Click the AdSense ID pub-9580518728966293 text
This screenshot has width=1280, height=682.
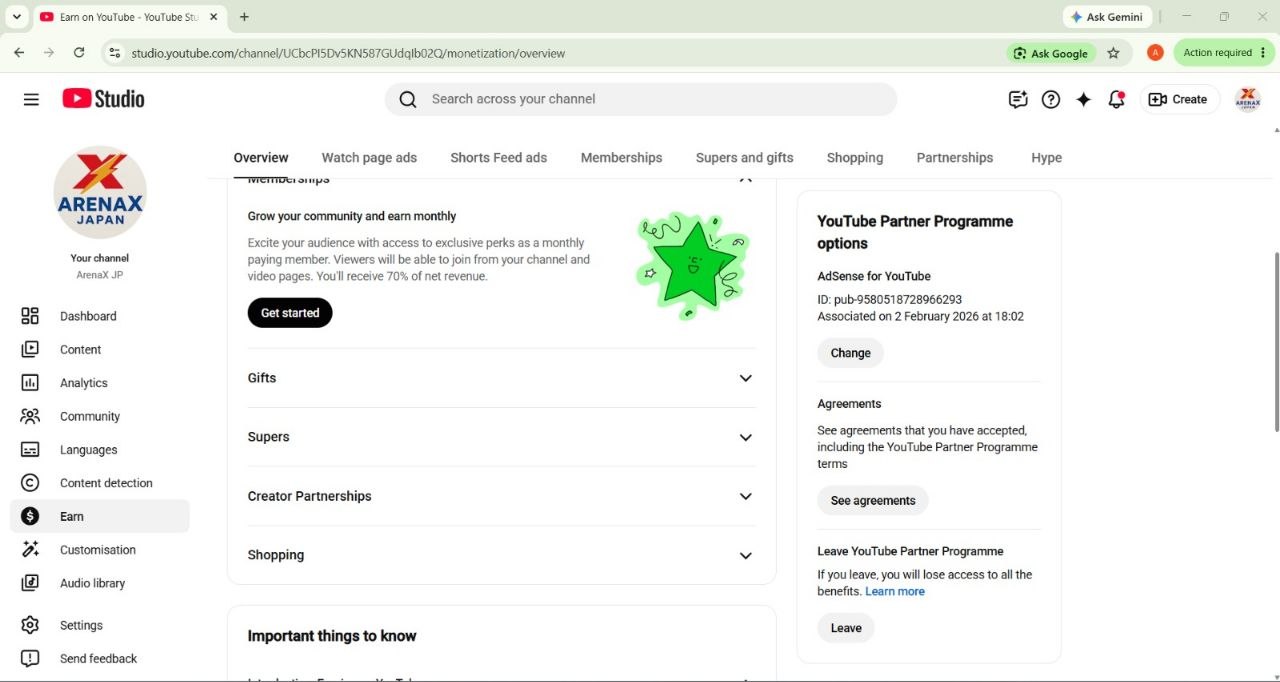coord(889,299)
